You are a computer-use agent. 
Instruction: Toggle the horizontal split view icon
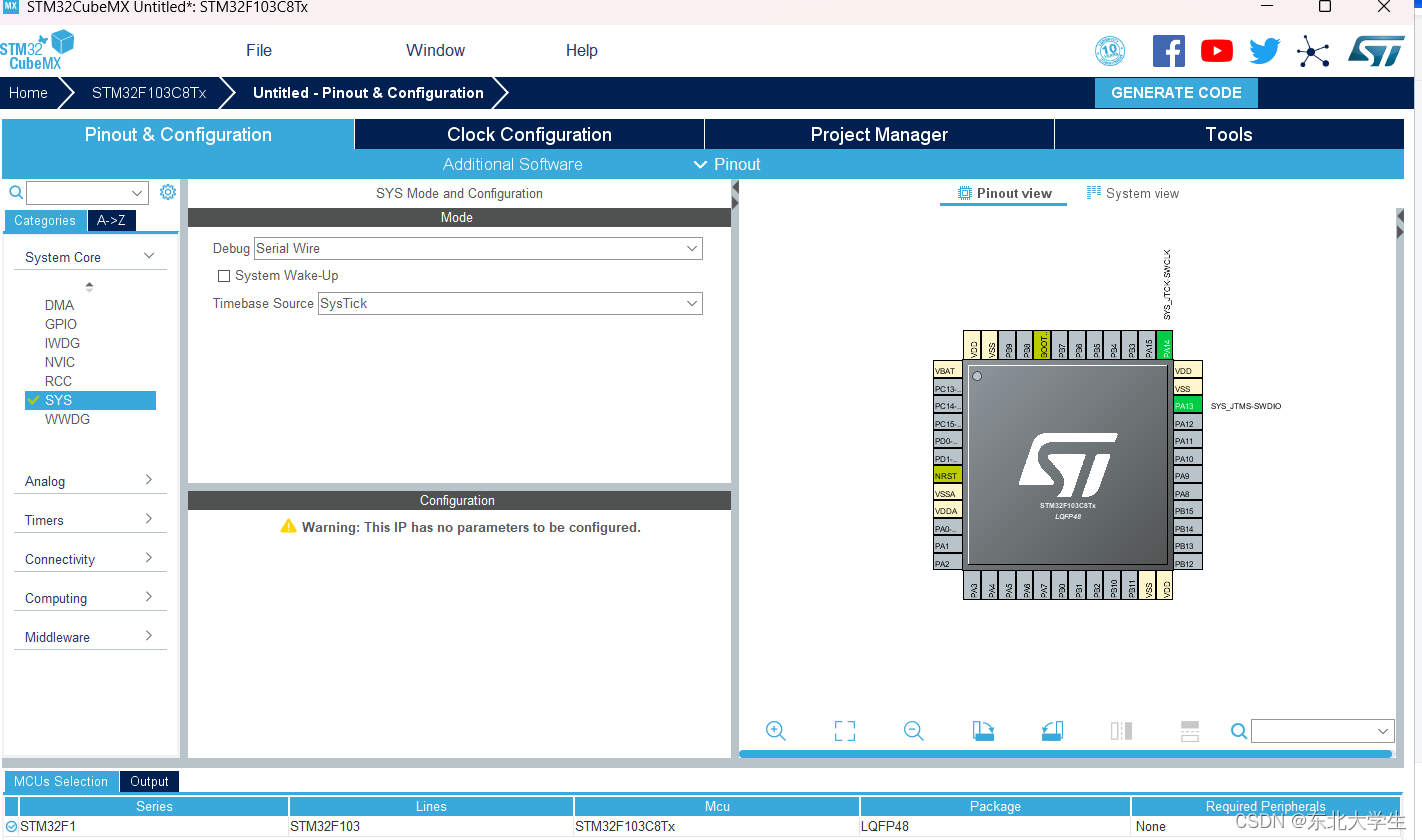click(x=1190, y=731)
